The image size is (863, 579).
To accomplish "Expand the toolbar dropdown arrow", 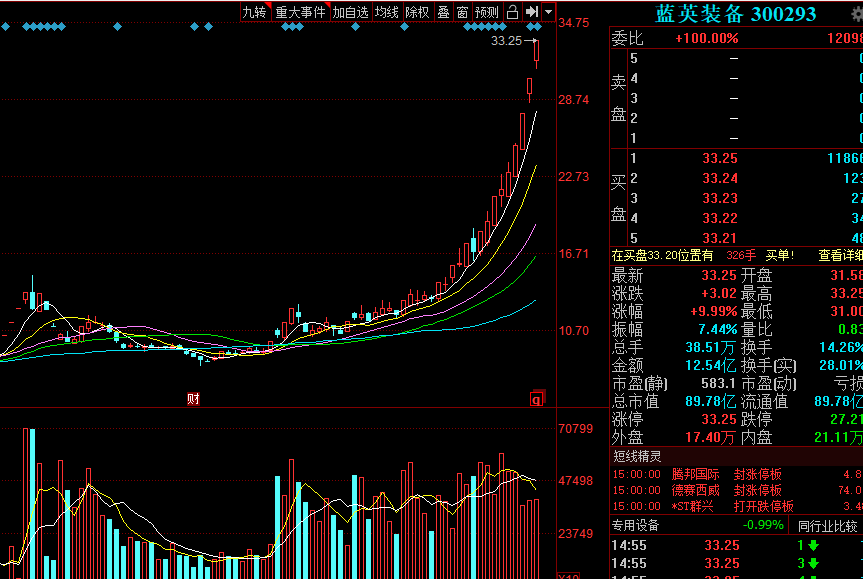I will [548, 12].
